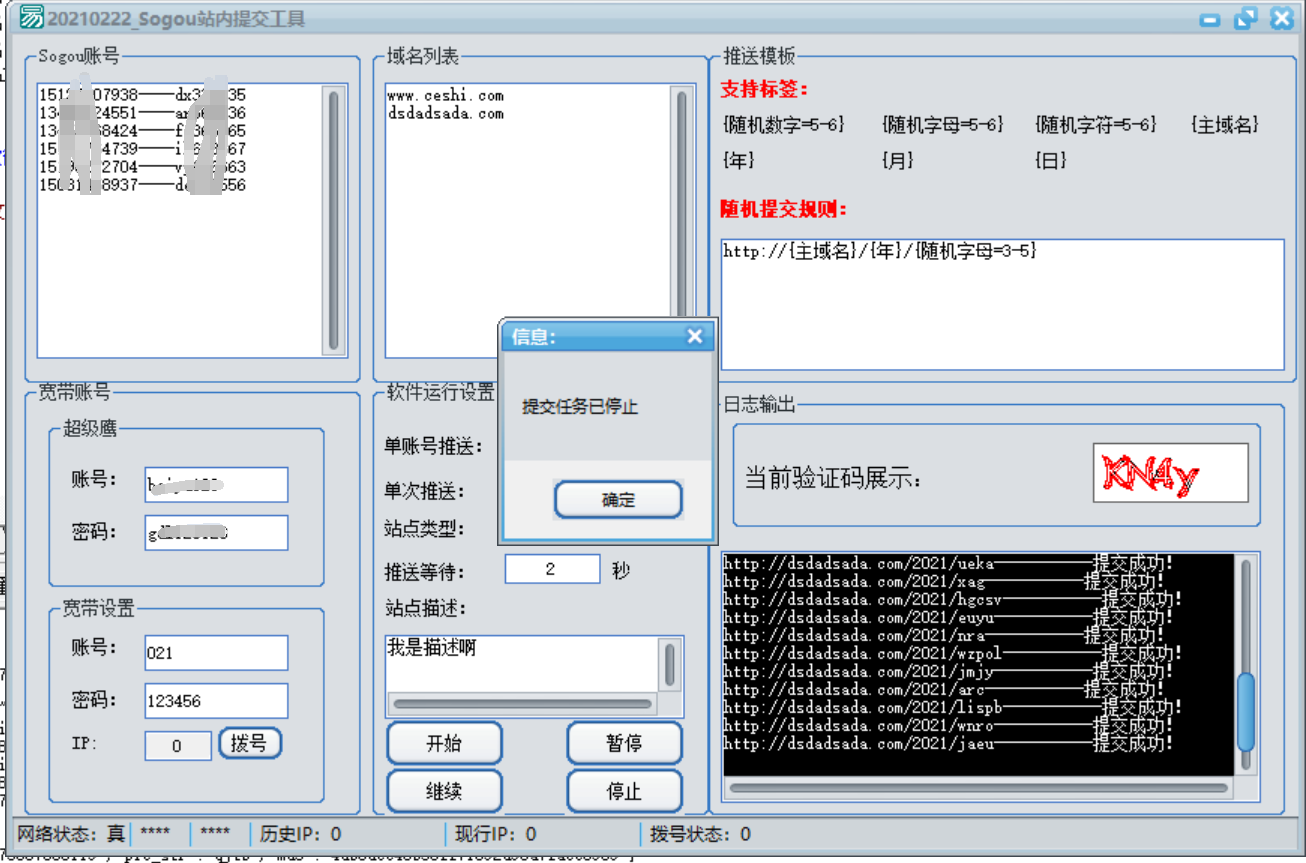Click the 确定 button in the dialog

[x=618, y=500]
